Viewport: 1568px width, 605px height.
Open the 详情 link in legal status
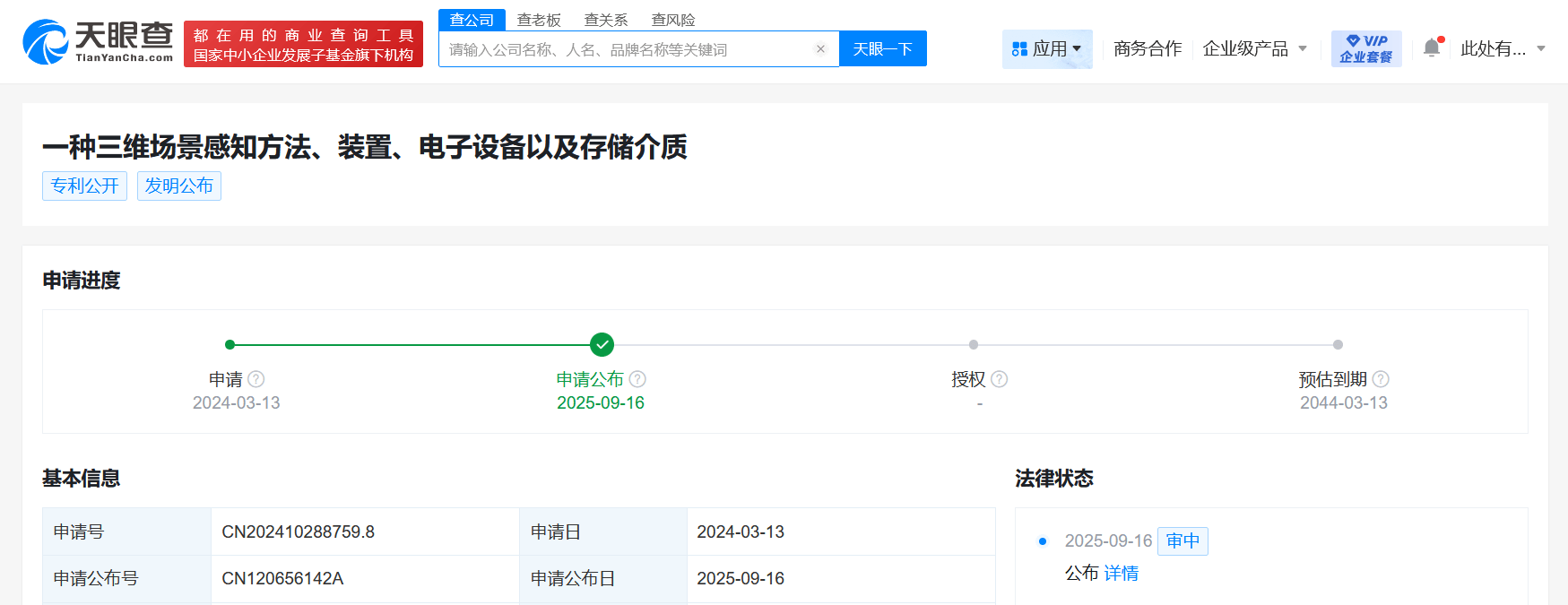[x=1121, y=574]
